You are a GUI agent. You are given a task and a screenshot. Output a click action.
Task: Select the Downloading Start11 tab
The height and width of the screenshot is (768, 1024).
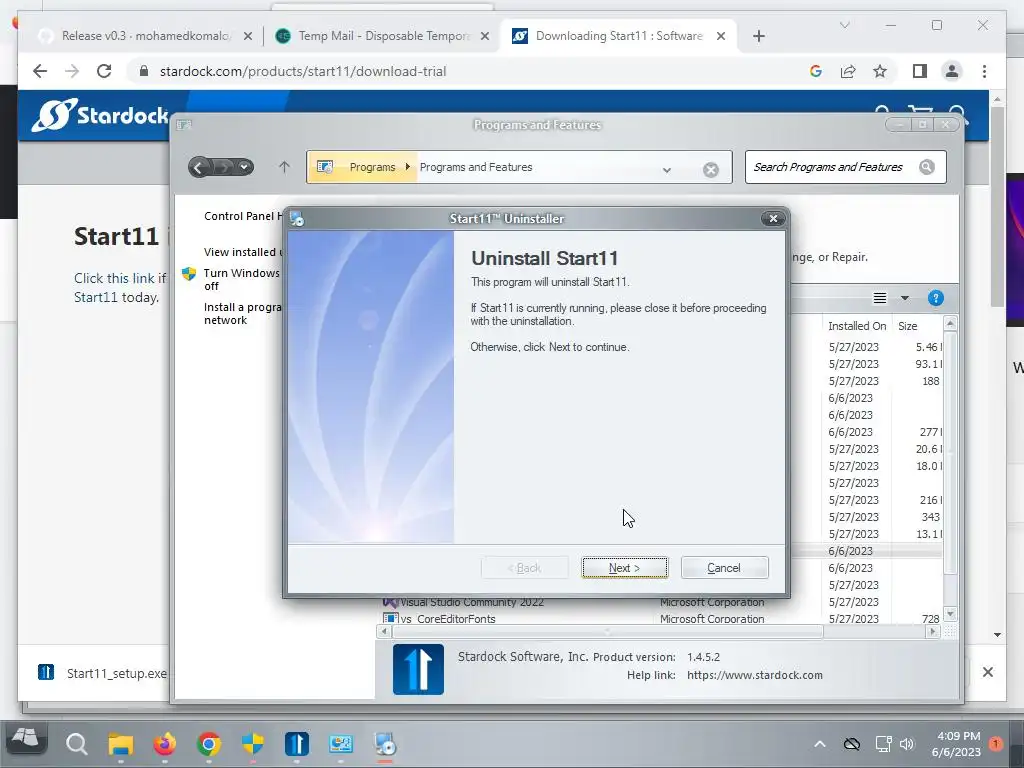(618, 36)
